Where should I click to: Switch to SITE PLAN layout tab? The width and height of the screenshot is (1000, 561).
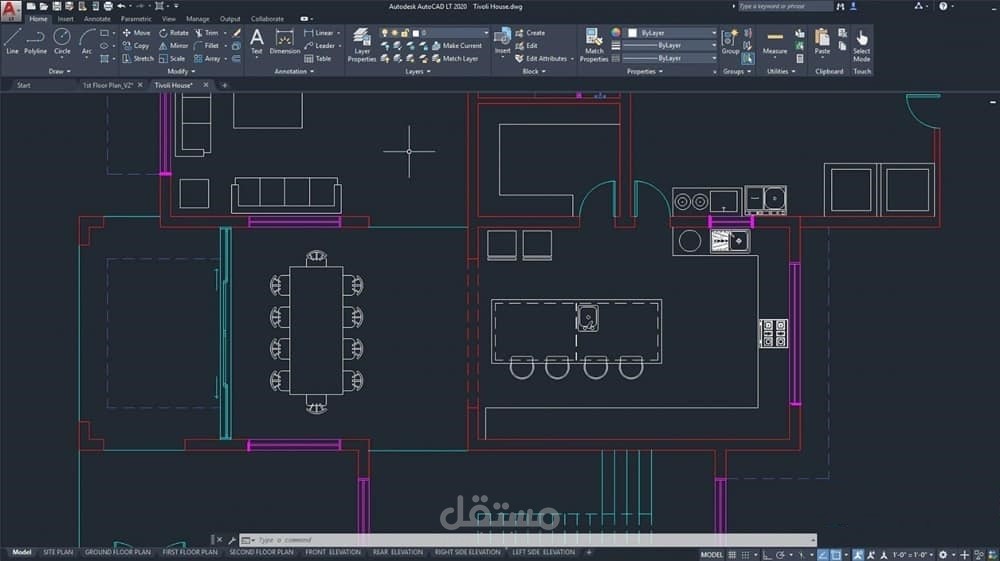coord(58,552)
